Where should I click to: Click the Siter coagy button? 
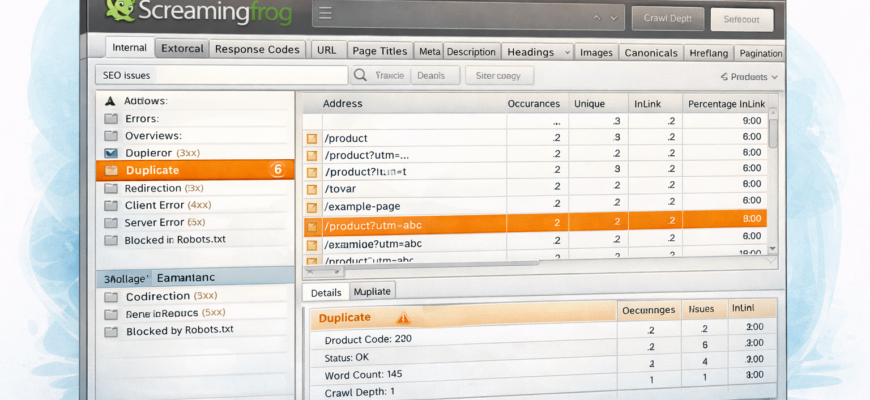coord(499,76)
